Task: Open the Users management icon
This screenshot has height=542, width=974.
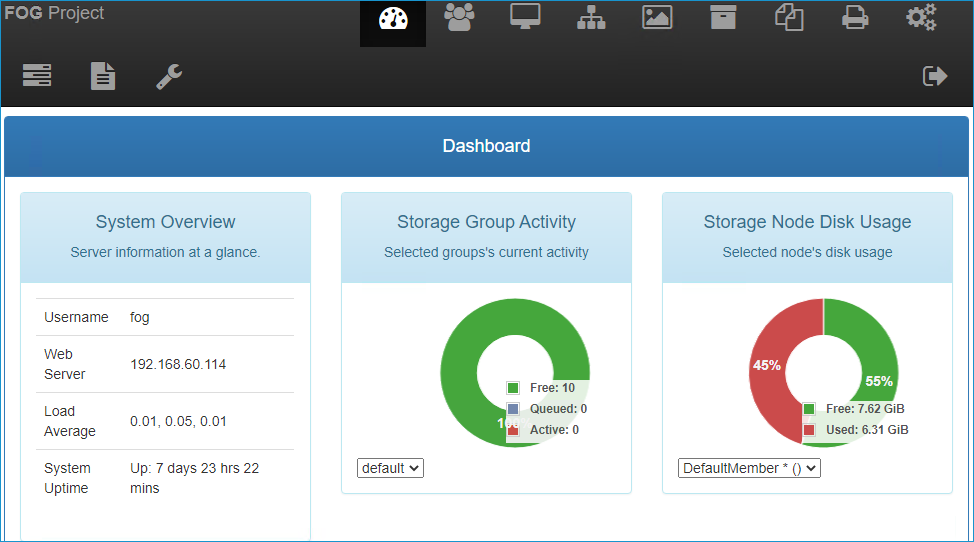Action: [460, 18]
